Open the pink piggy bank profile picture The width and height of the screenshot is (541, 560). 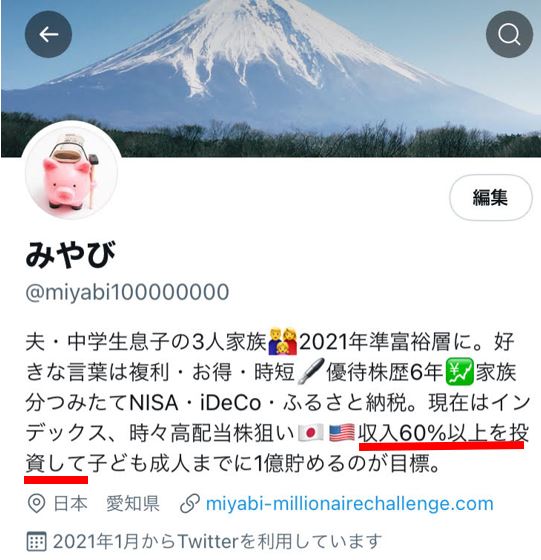[71, 171]
